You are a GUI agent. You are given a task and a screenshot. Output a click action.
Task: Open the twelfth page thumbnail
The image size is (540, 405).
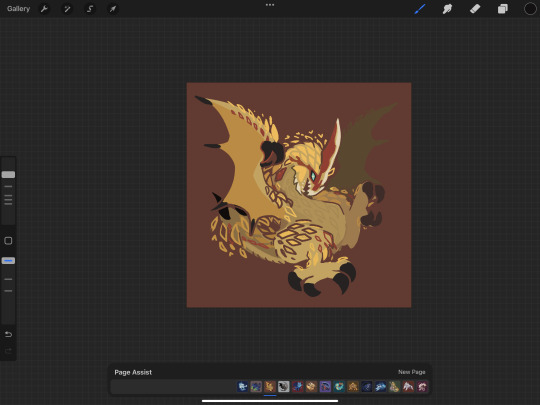[x=394, y=386]
